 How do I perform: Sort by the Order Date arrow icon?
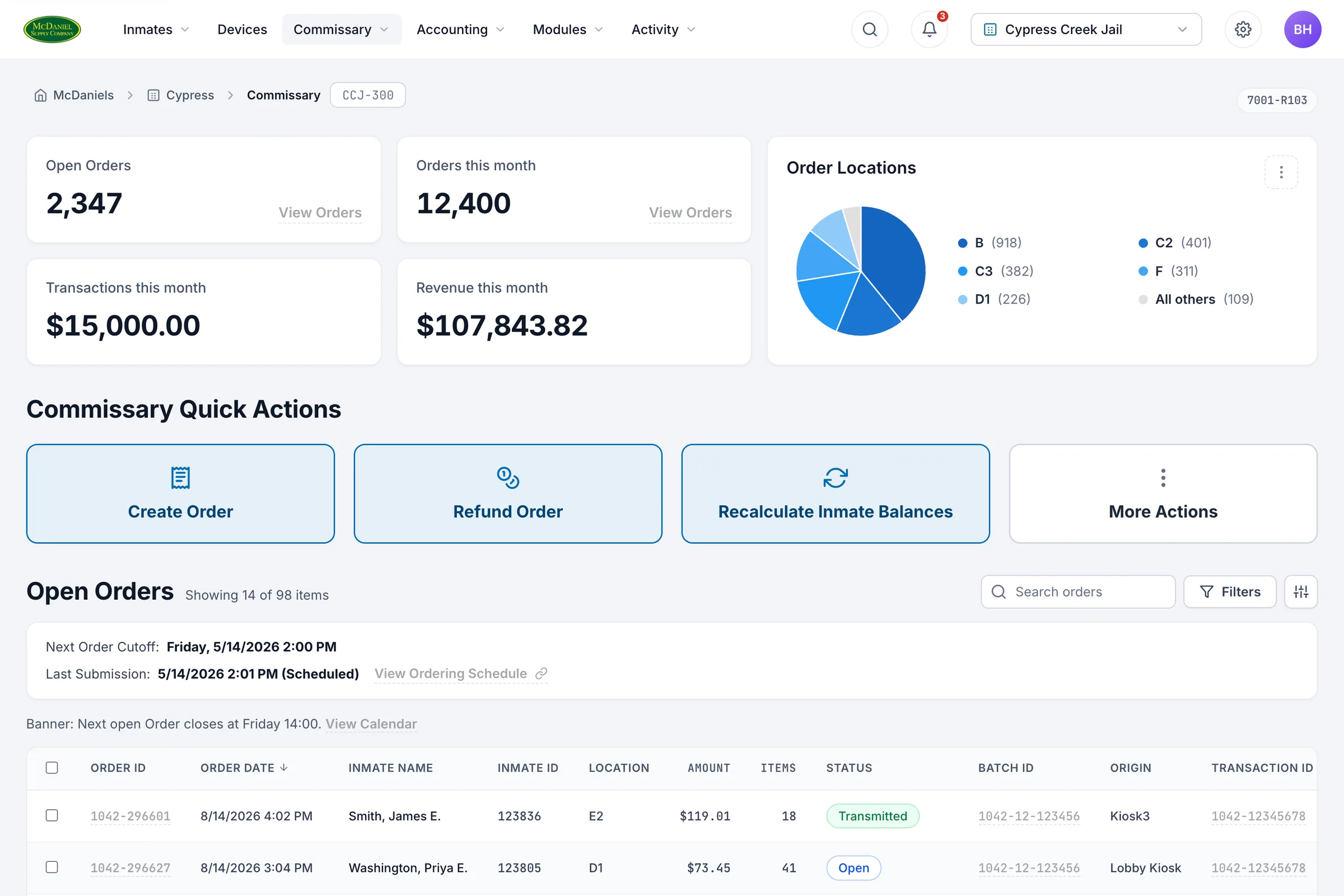click(284, 767)
